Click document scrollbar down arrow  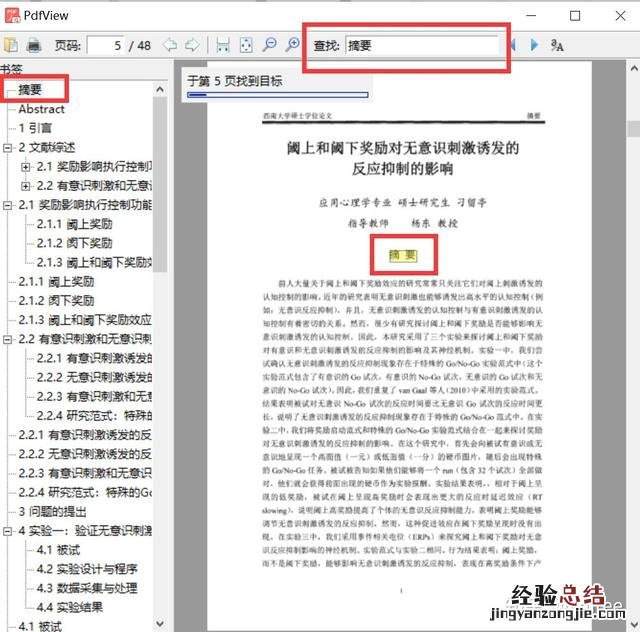(634, 625)
